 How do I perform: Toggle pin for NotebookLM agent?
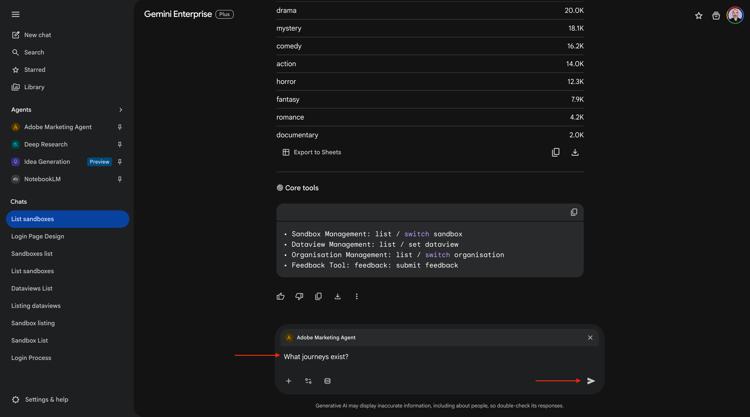pos(120,179)
